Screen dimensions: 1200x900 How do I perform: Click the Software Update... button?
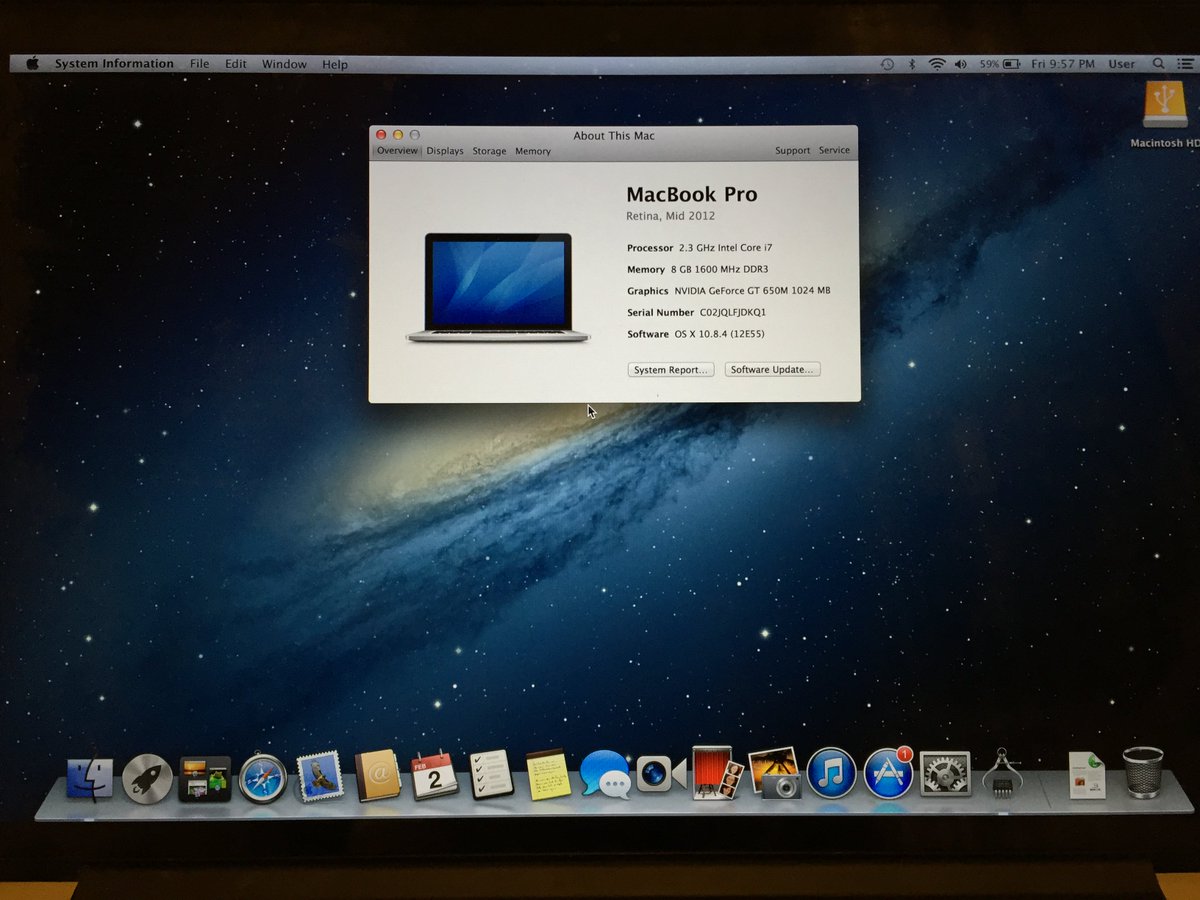click(x=772, y=370)
